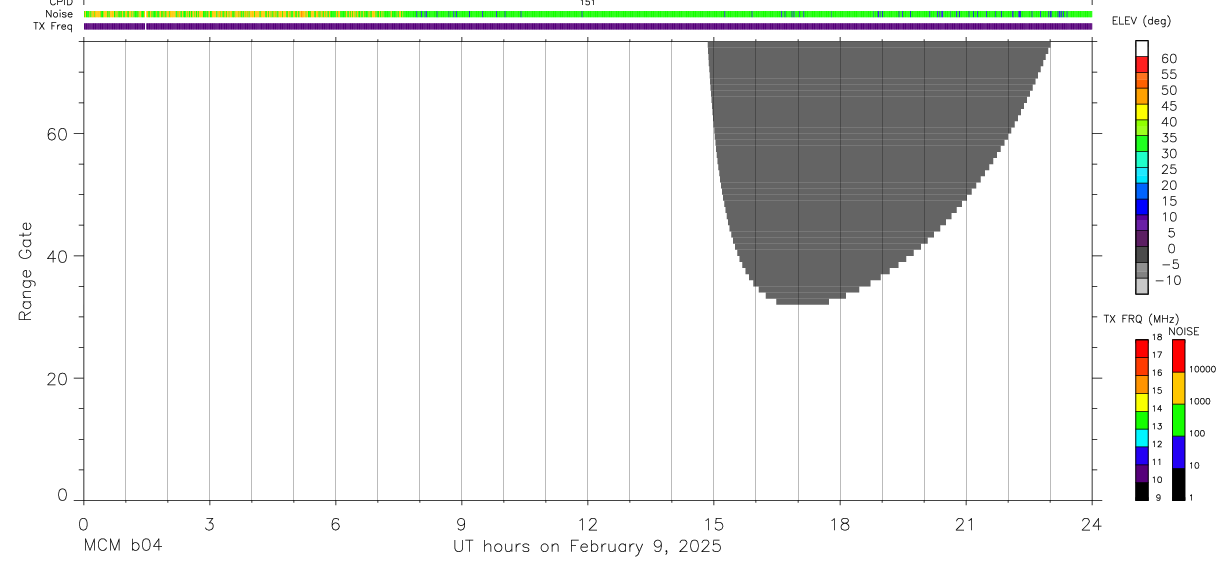Click the '18' label on TX FRQ colorbar
The width and height of the screenshot is (1228, 567).
pyautogui.click(x=1157, y=338)
